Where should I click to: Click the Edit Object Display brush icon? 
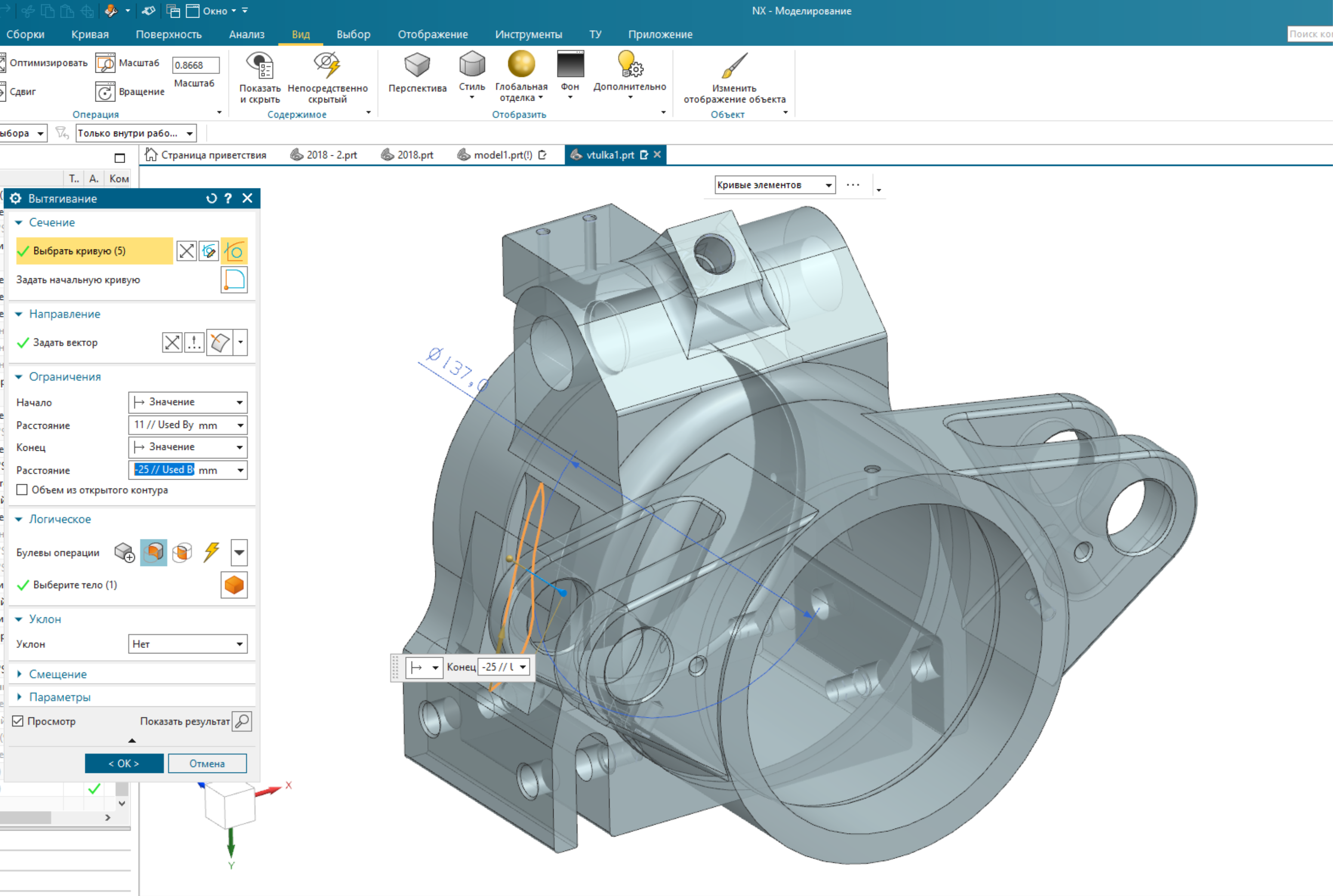pos(734,65)
